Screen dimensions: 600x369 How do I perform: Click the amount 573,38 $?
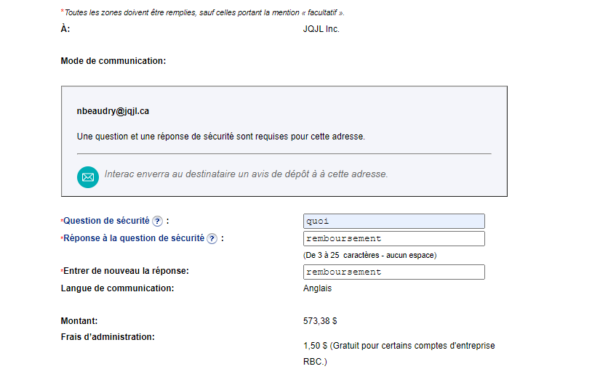coord(320,321)
